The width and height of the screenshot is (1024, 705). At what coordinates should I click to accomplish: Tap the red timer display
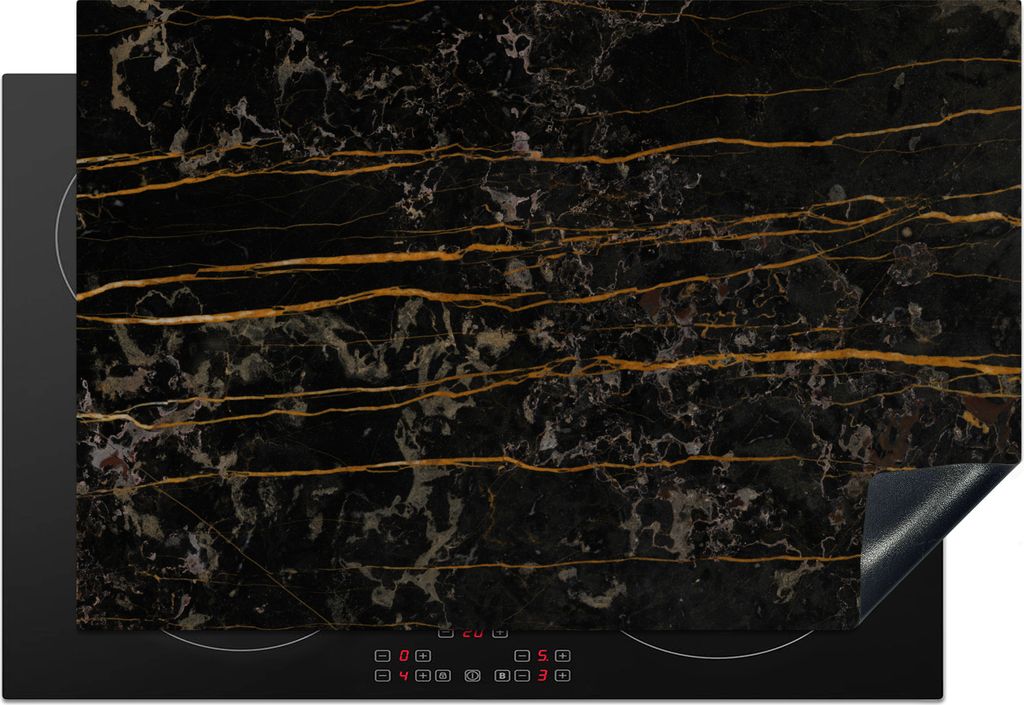point(472,633)
